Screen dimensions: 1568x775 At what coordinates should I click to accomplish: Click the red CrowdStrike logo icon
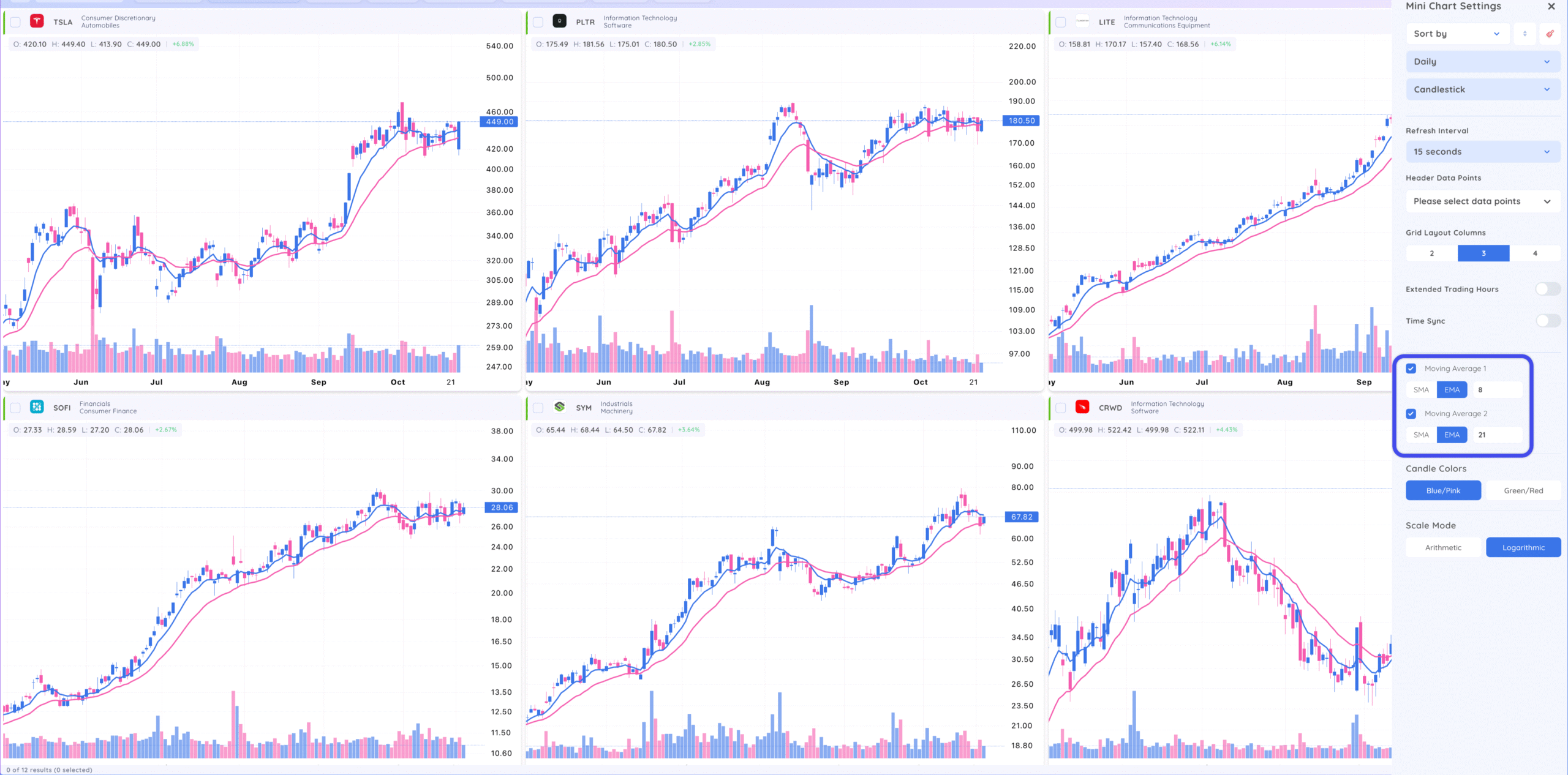(1082, 407)
